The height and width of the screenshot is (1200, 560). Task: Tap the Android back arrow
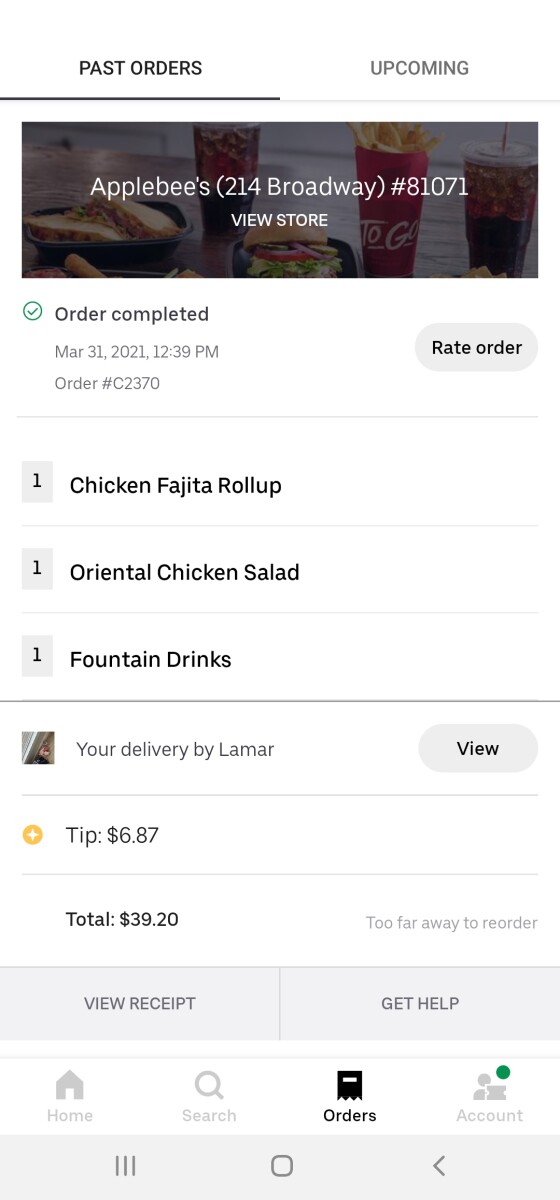pyautogui.click(x=438, y=1165)
